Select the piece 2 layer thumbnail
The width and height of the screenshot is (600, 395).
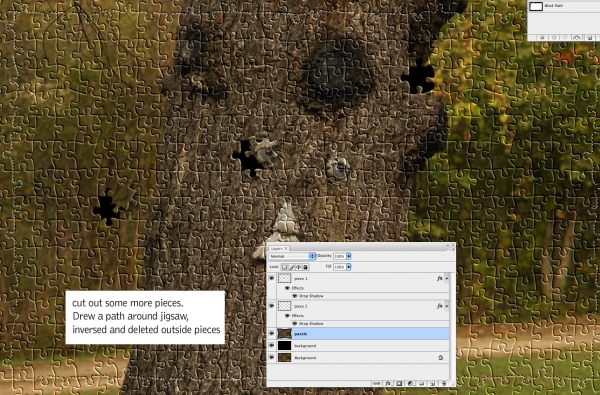(284, 306)
